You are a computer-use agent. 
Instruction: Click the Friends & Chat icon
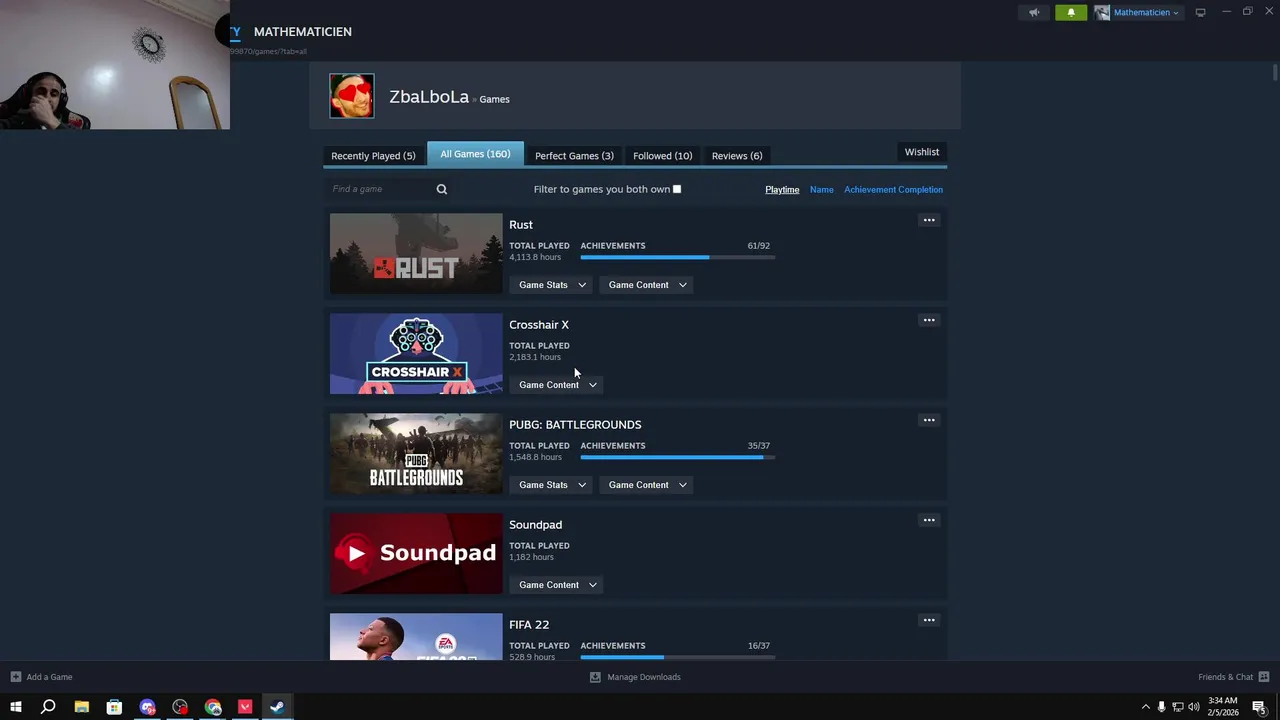1264,677
